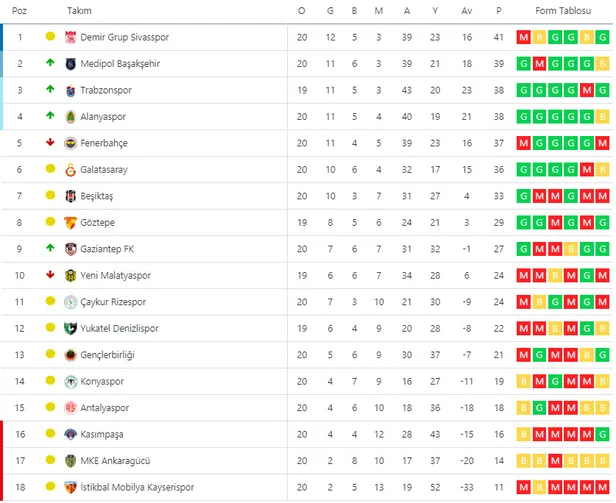This screenshot has width=616, height=503.
Task: Click the Galatasaray club logo
Action: tap(70, 170)
